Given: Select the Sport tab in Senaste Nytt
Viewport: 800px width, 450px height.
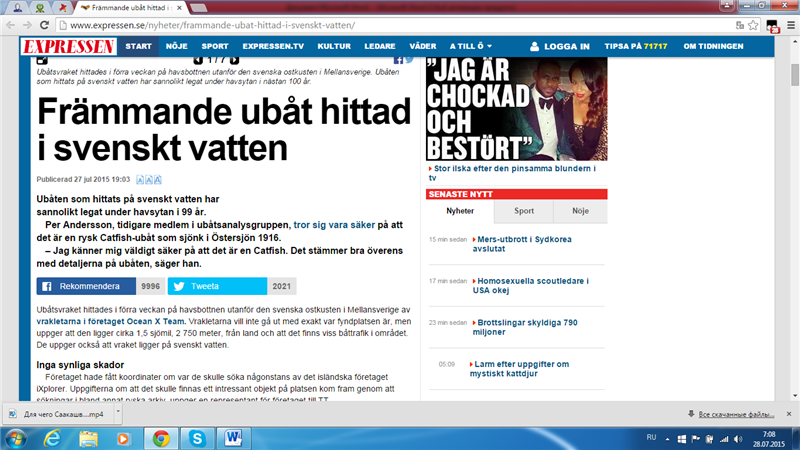Looking at the screenshot, I should (x=524, y=211).
